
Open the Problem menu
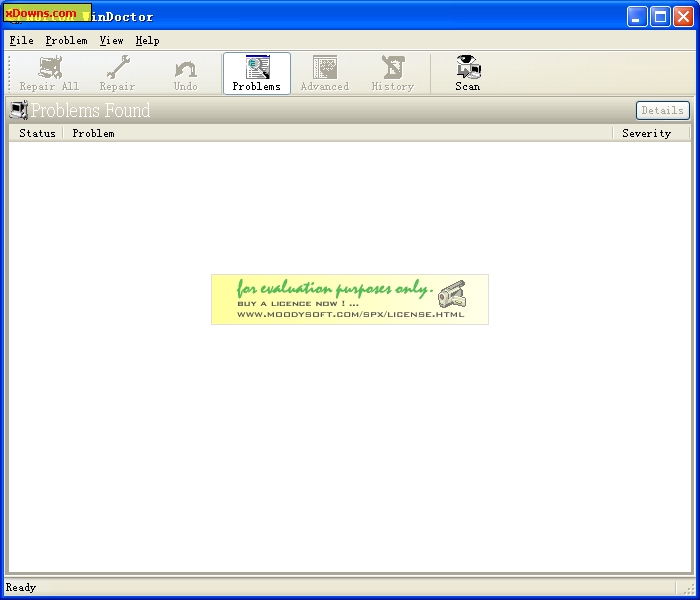pyautogui.click(x=66, y=41)
